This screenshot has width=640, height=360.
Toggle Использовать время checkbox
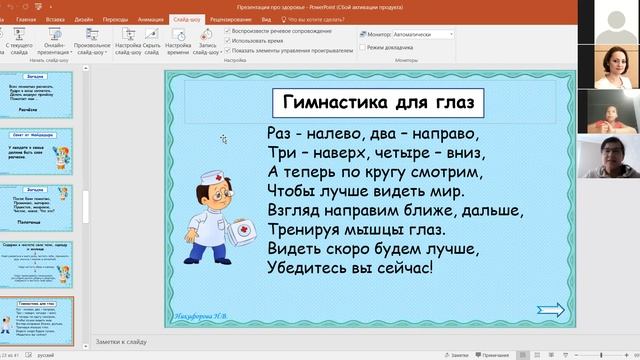[x=228, y=41]
